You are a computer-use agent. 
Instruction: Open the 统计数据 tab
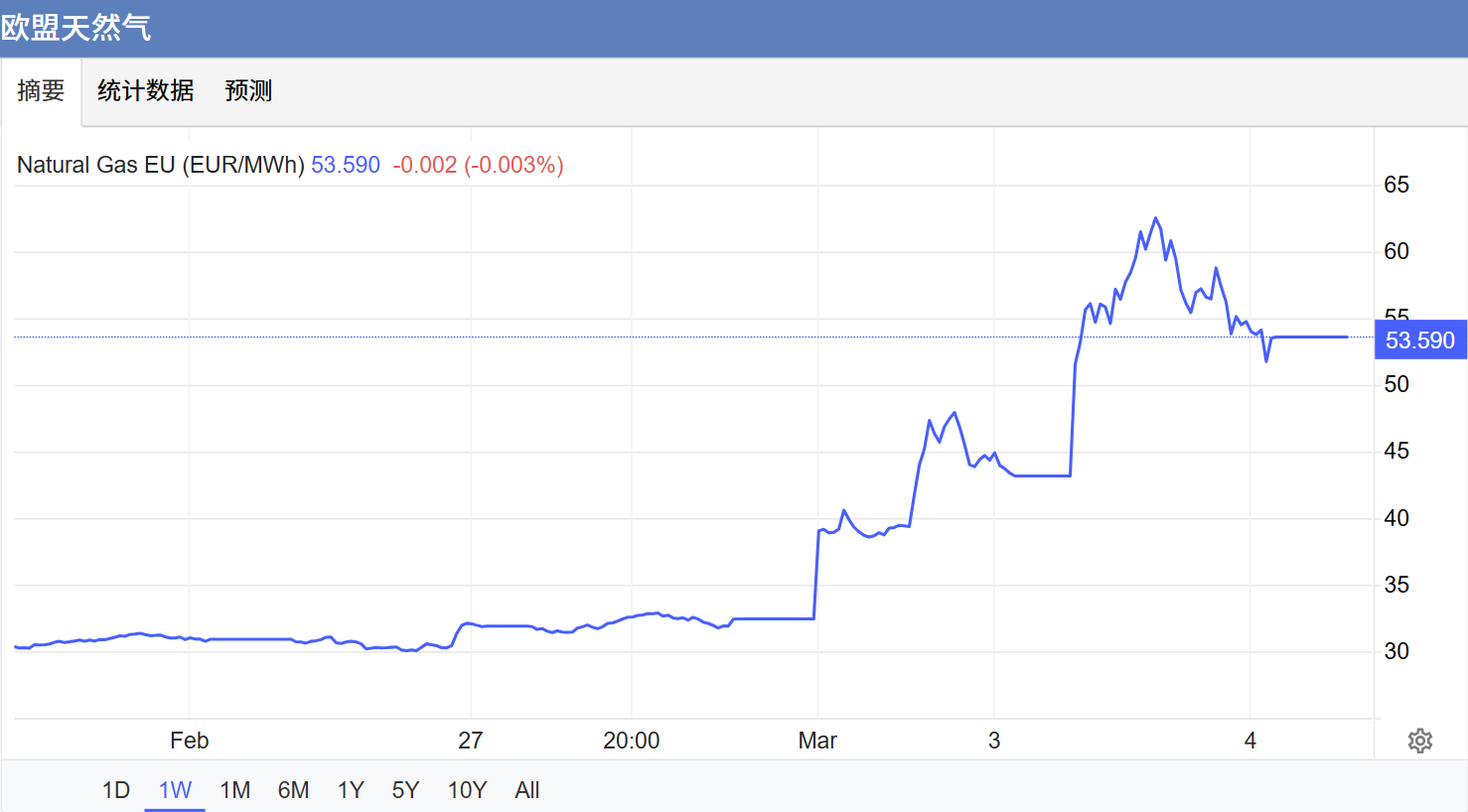pos(145,91)
